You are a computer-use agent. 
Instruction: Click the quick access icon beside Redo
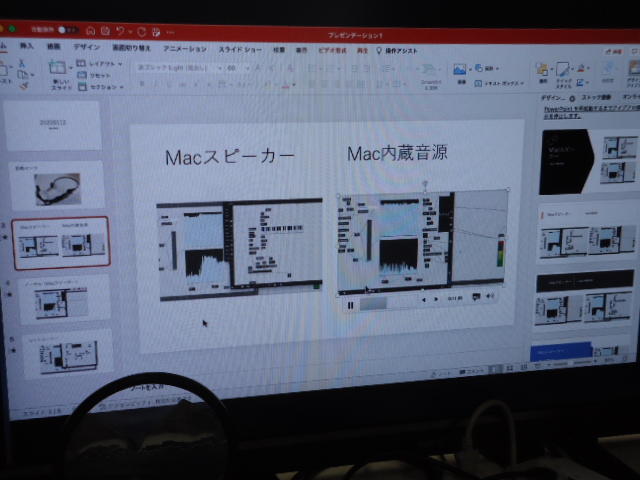click(x=156, y=32)
